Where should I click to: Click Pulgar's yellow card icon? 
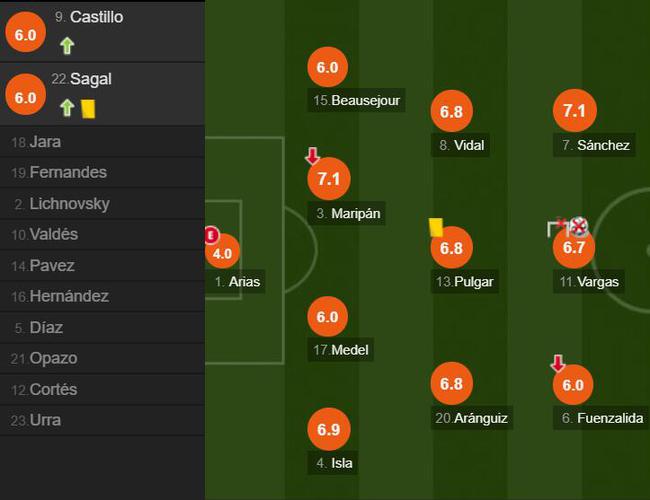pos(436,228)
